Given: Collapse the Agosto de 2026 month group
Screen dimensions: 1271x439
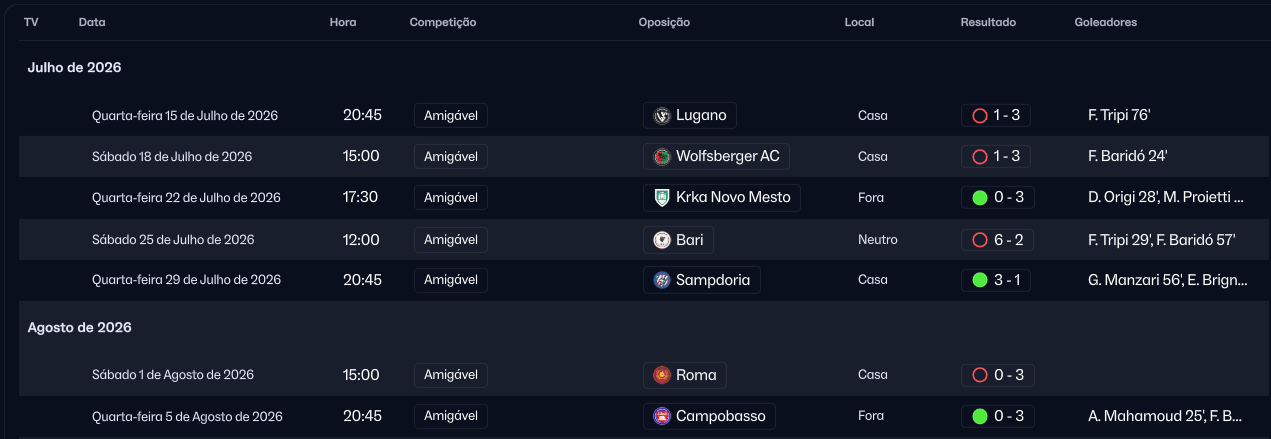Looking at the screenshot, I should click(x=79, y=327).
